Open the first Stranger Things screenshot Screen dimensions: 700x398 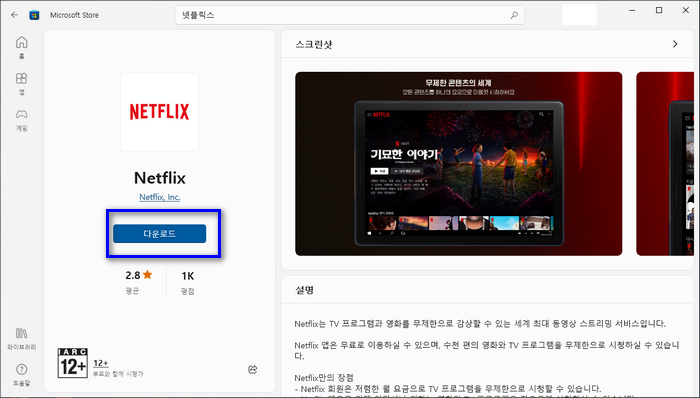(x=458, y=164)
